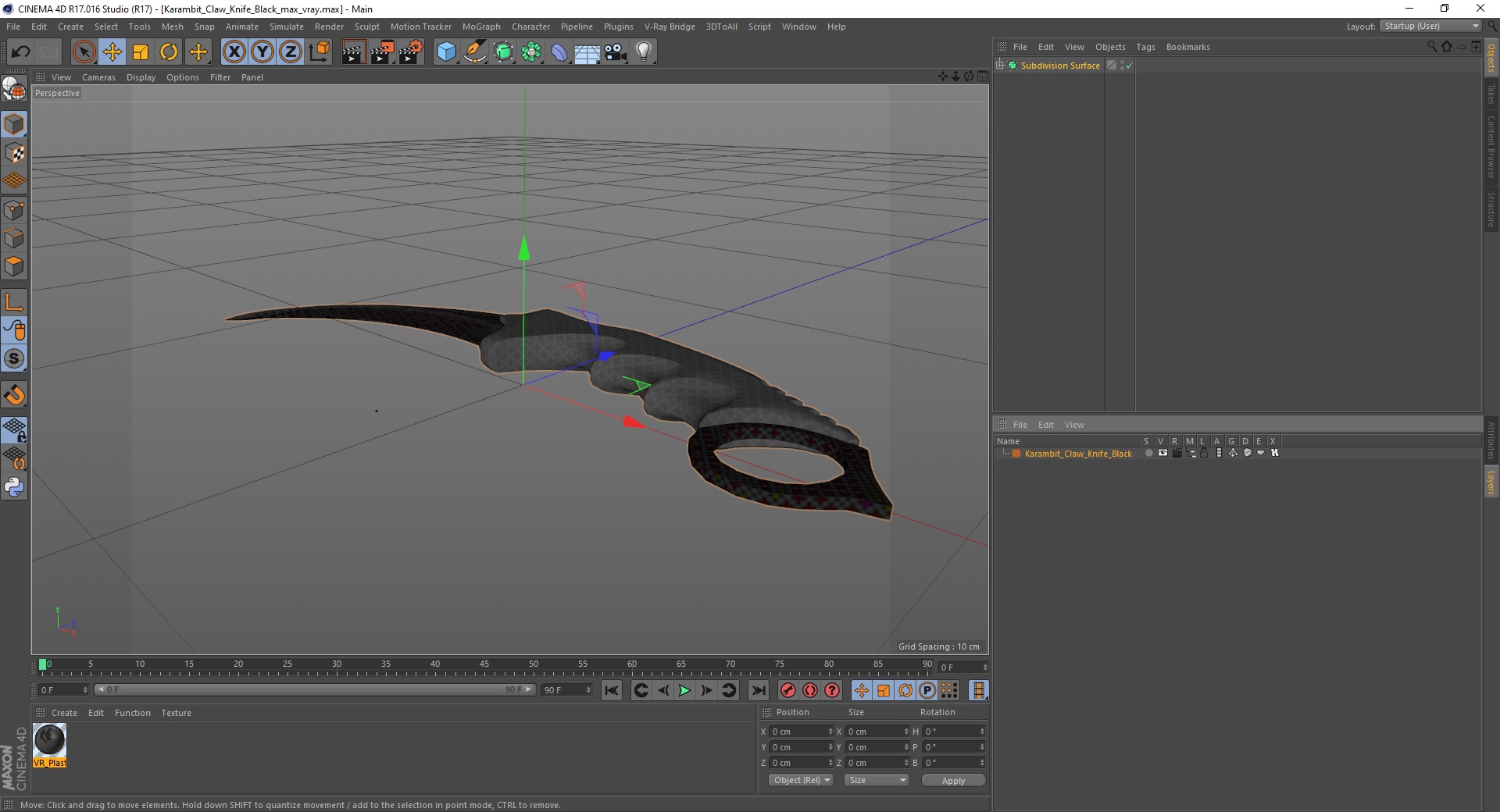The image size is (1500, 812).
Task: Activate the Rotate tool
Action: click(169, 52)
